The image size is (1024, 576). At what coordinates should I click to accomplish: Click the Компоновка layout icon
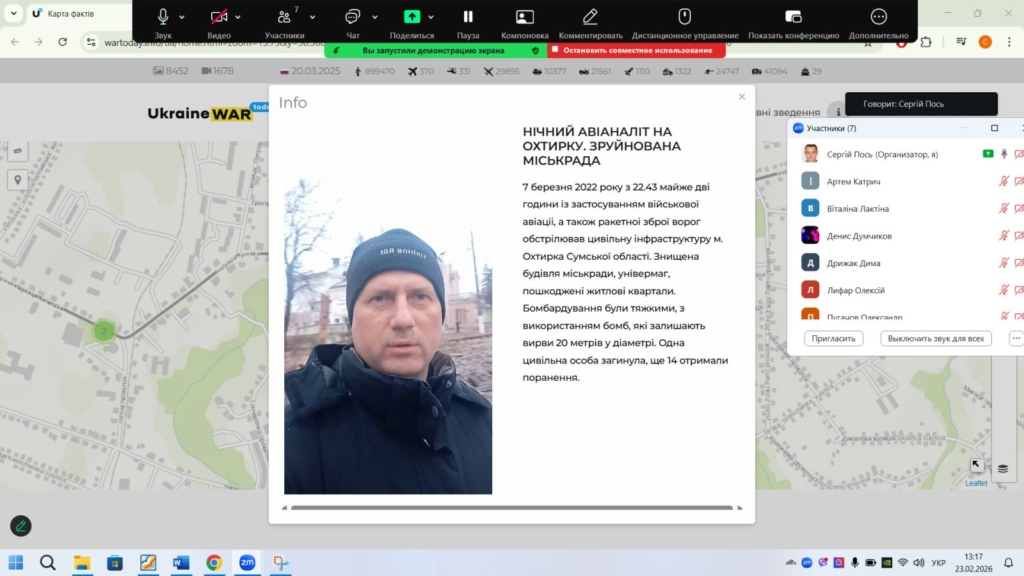click(x=524, y=17)
